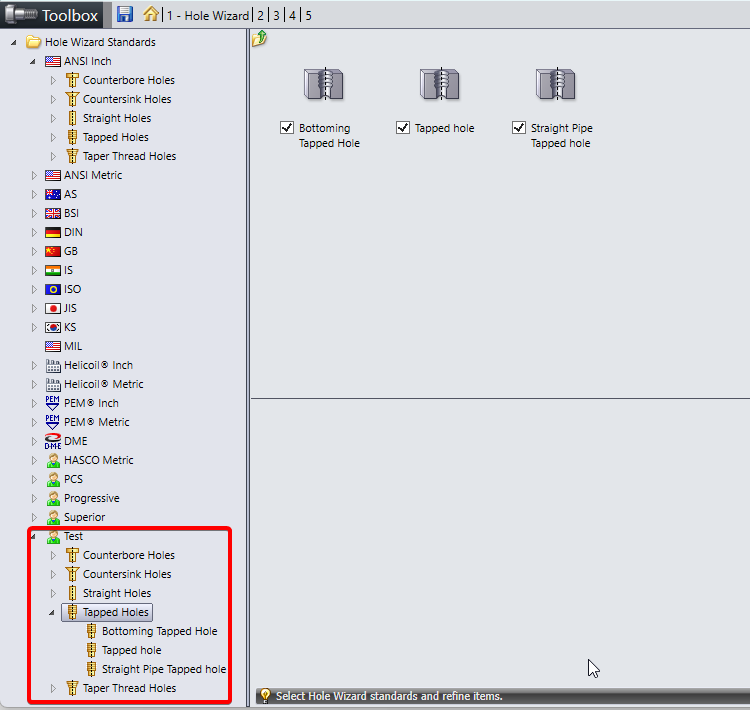Image resolution: width=750 pixels, height=710 pixels.
Task: Click the up-one-level folder arrow icon
Action: pos(259,38)
